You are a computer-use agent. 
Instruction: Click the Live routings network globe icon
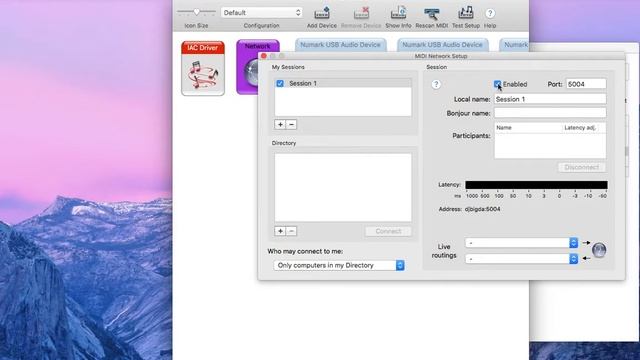pyautogui.click(x=599, y=250)
